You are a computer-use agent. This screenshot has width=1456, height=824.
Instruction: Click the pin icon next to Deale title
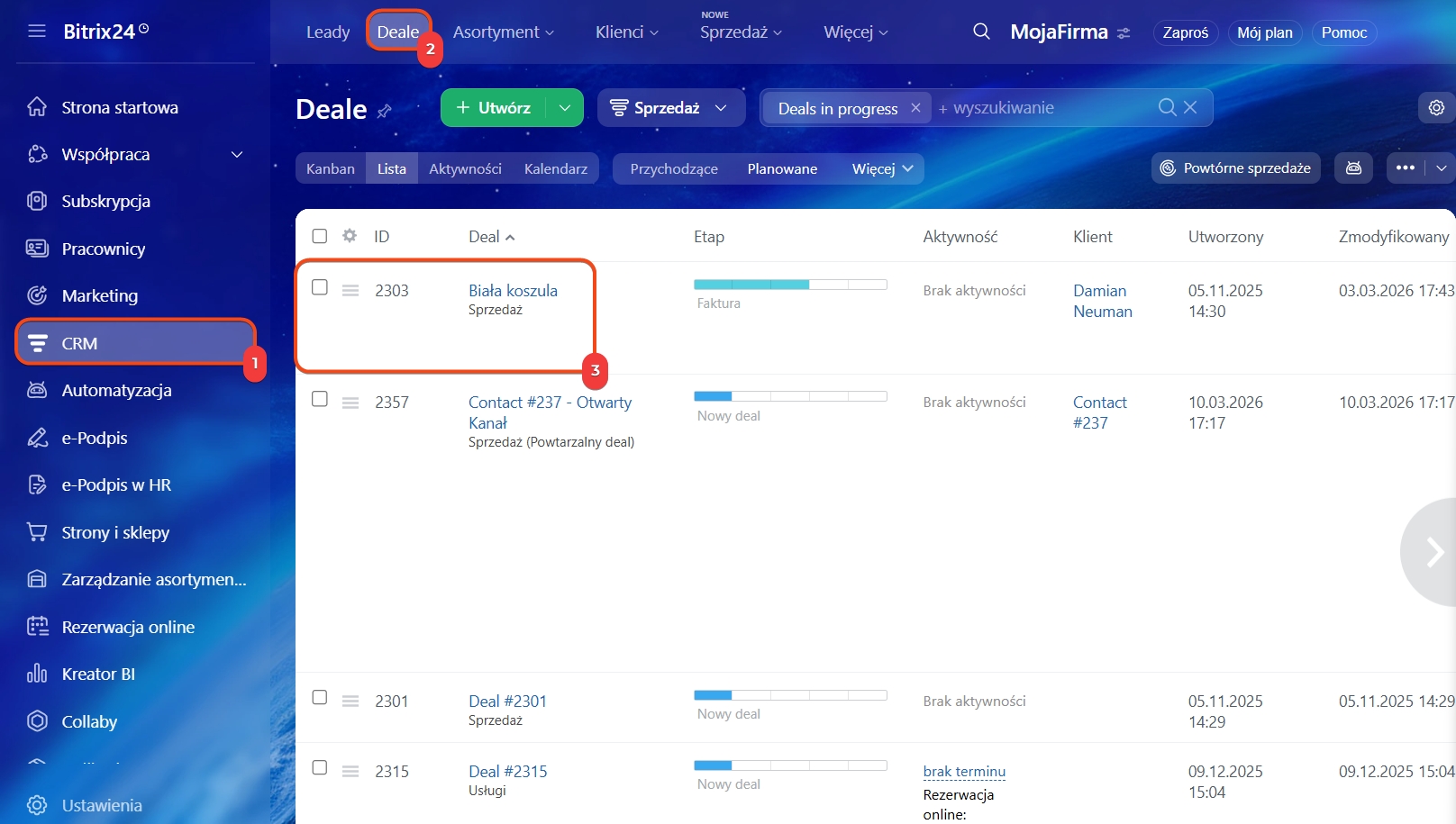point(385,111)
